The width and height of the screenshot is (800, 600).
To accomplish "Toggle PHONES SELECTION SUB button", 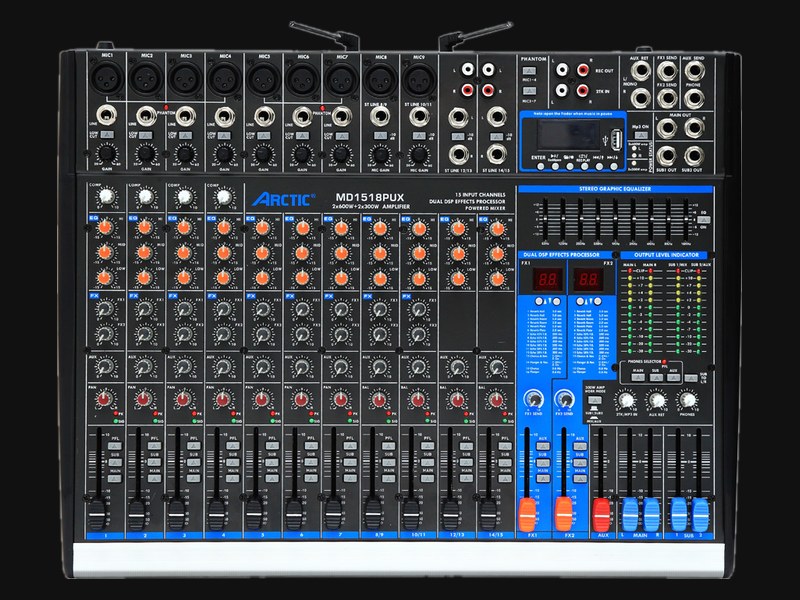I will tap(656, 378).
